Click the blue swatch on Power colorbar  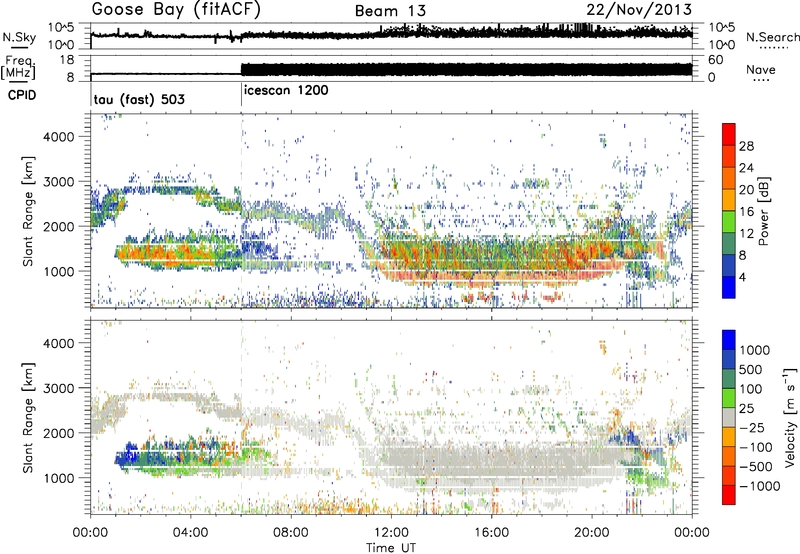(x=729, y=289)
